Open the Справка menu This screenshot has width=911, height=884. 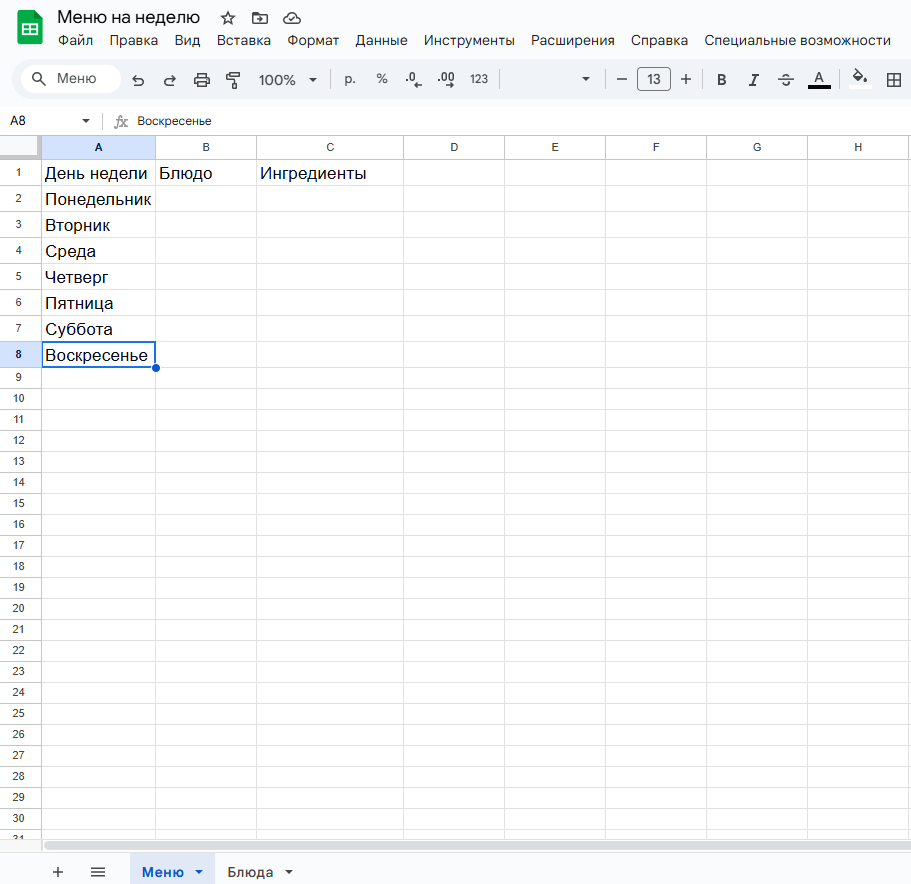(659, 40)
